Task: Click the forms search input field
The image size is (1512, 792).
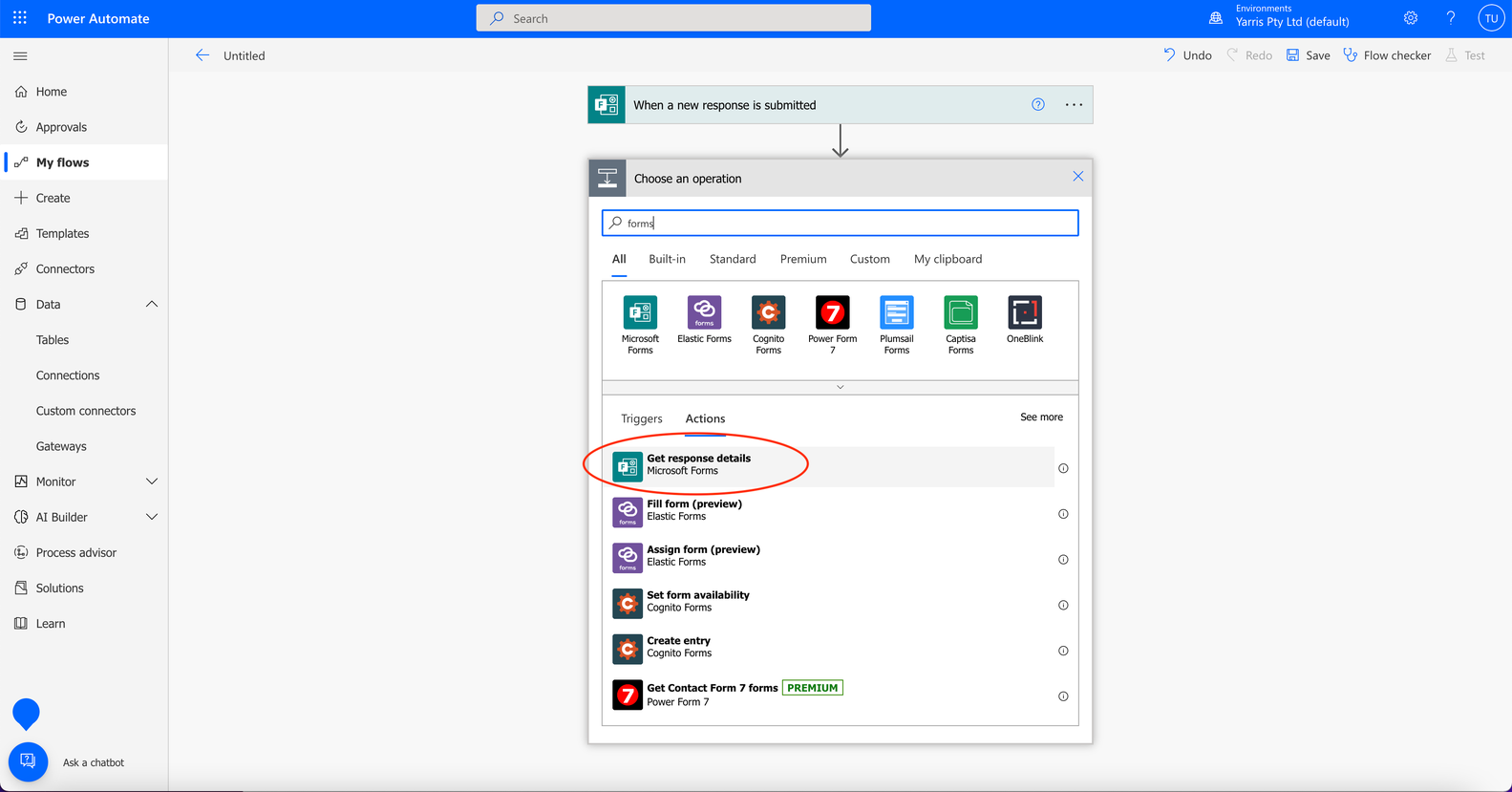Action: coord(841,223)
